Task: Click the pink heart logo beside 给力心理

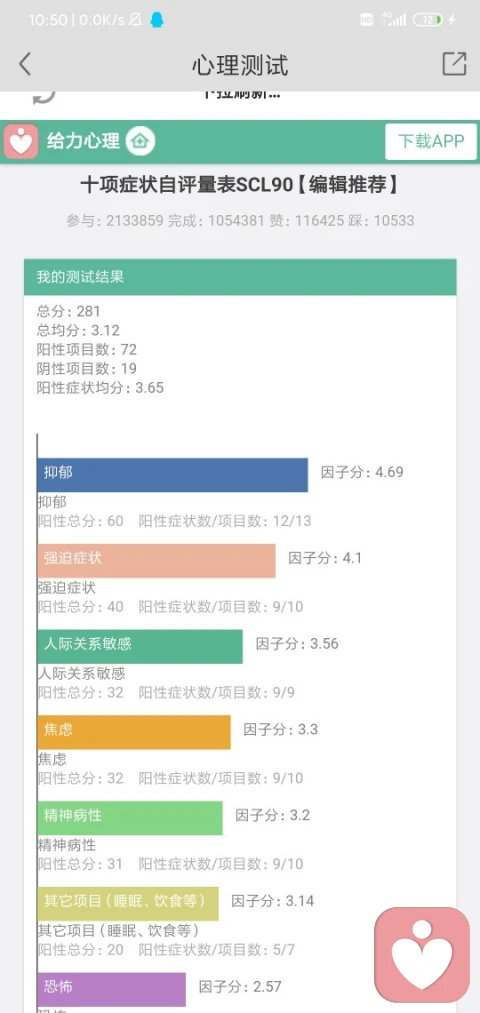Action: click(21, 141)
